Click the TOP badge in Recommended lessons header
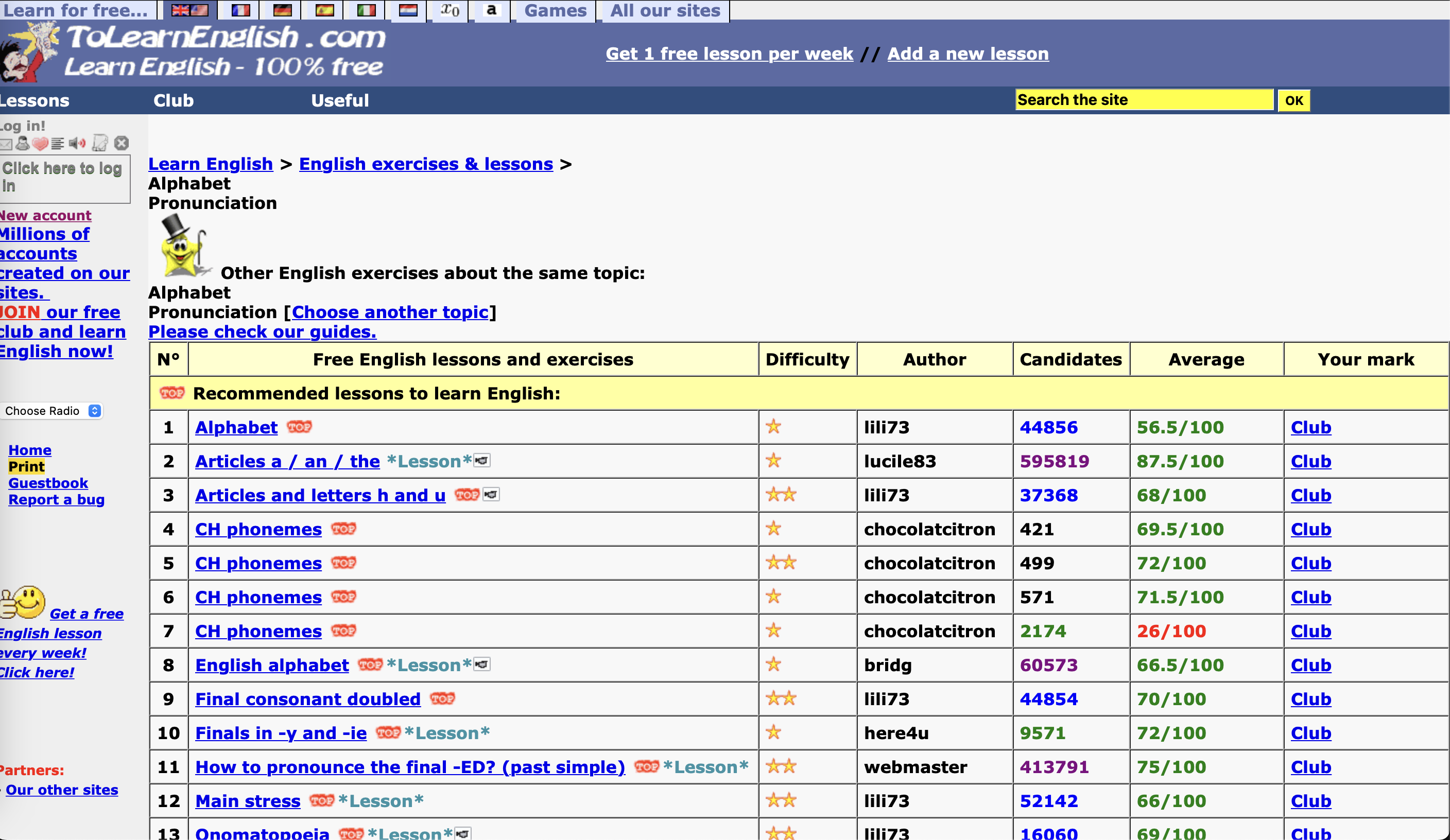Viewport: 1450px width, 840px height. (x=172, y=393)
